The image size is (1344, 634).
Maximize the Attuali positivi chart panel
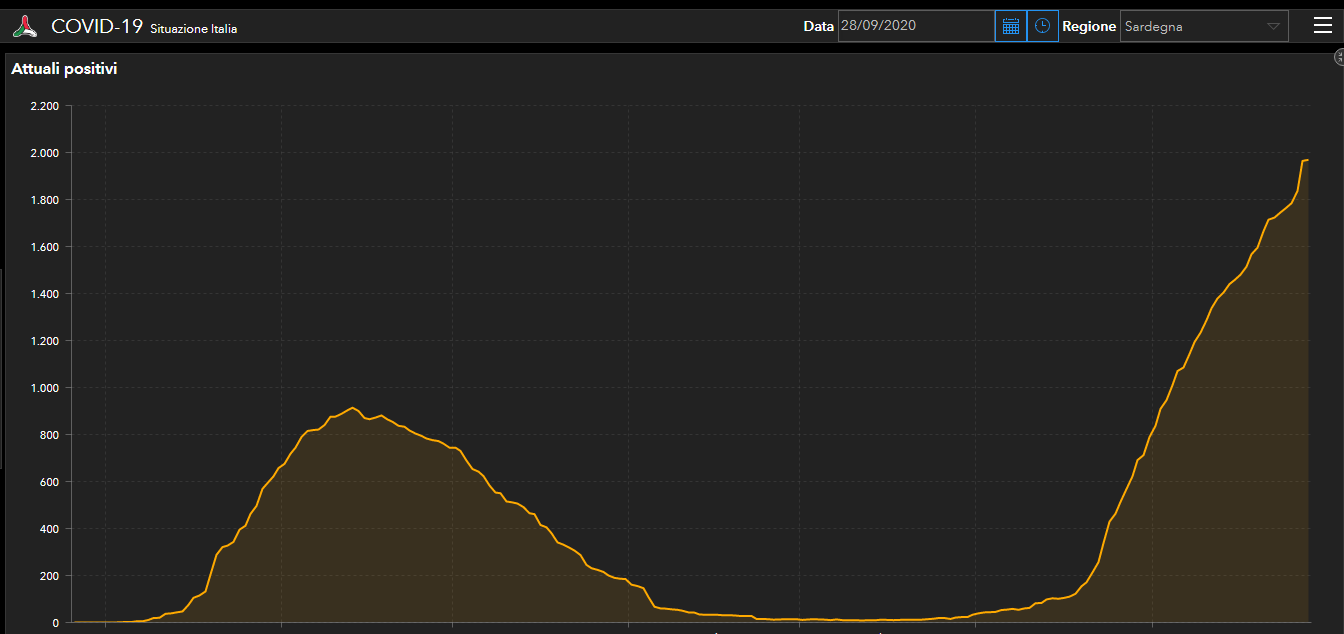click(x=1339, y=58)
